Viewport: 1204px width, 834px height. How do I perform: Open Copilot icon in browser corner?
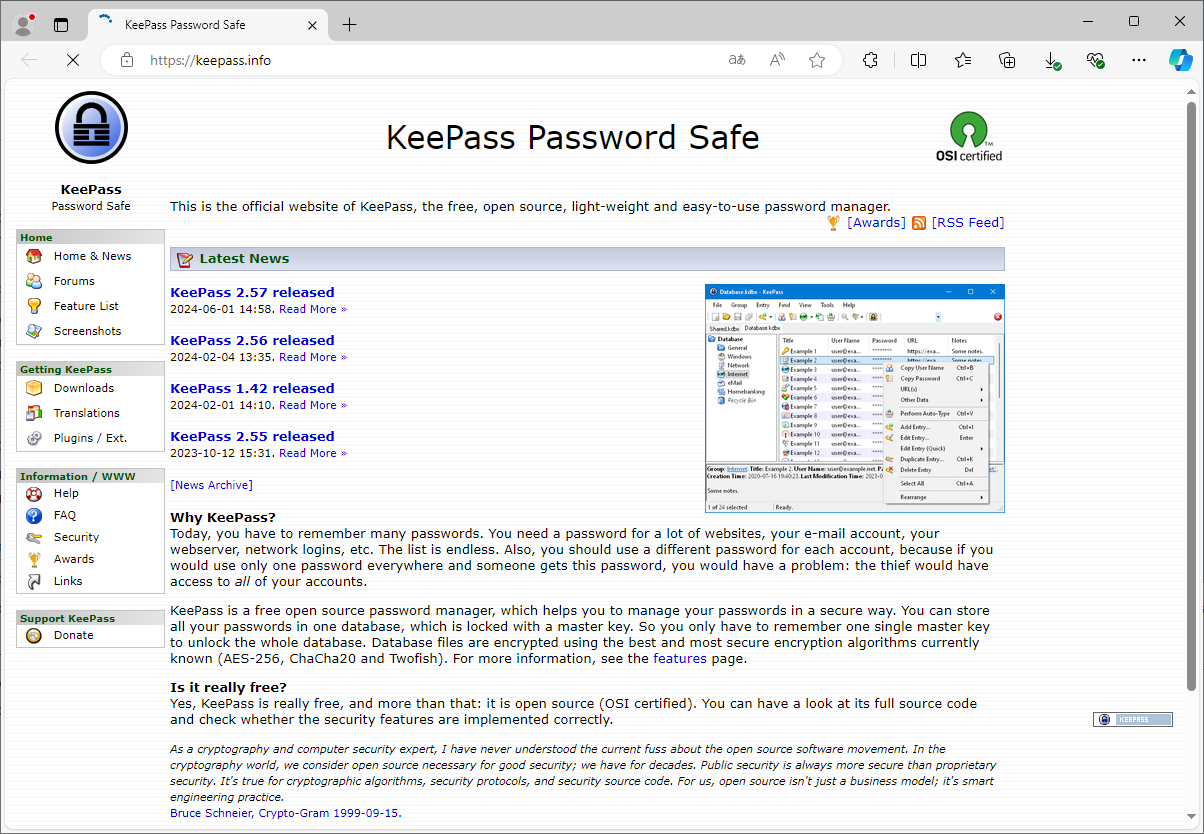click(x=1181, y=60)
